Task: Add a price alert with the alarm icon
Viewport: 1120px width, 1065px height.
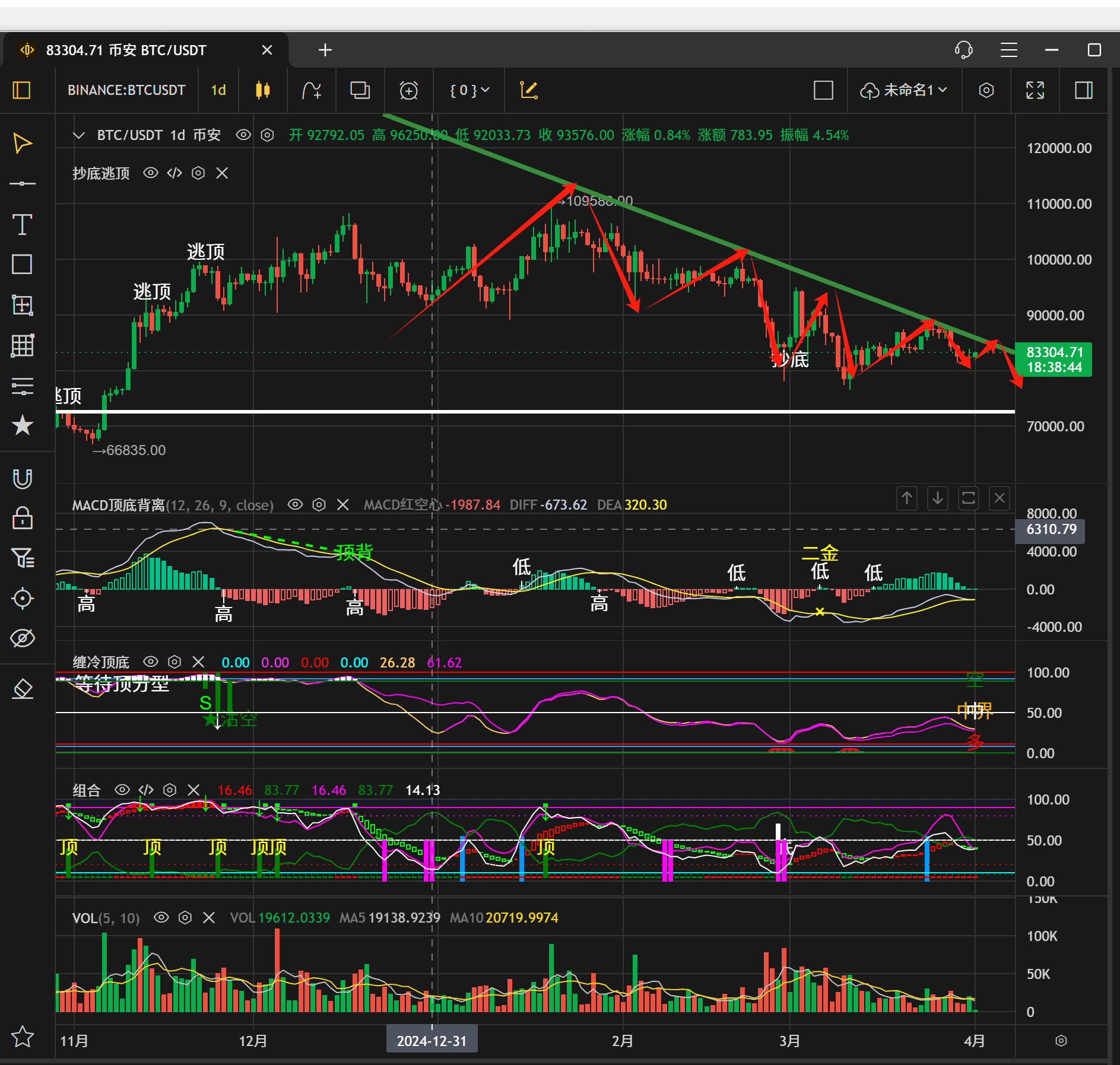Action: 409,90
